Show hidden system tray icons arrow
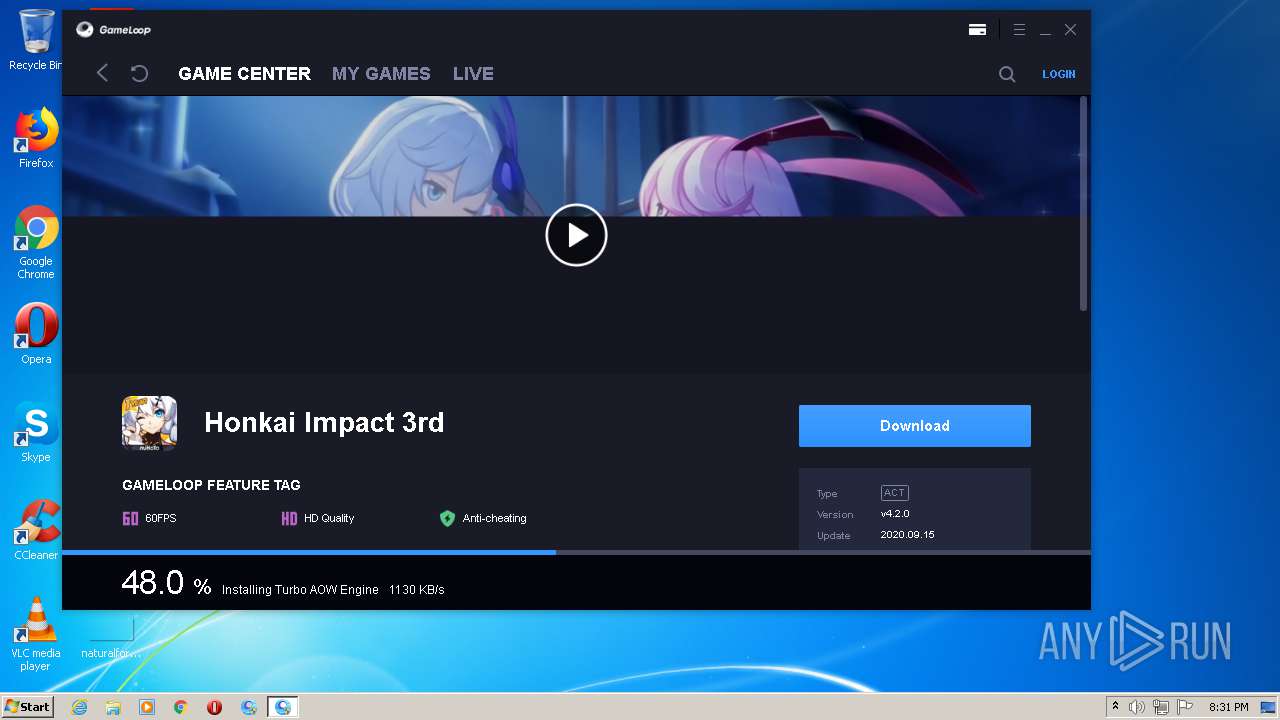 (x=1115, y=707)
